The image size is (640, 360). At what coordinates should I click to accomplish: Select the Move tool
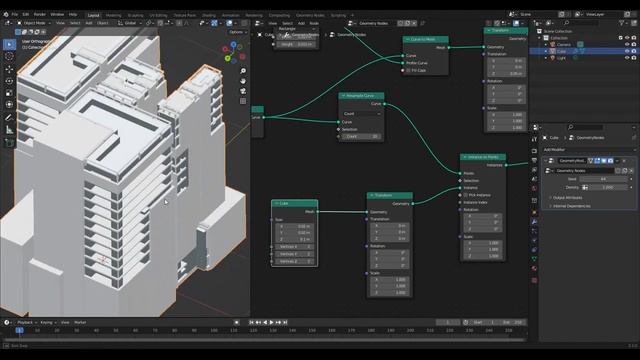(9, 69)
